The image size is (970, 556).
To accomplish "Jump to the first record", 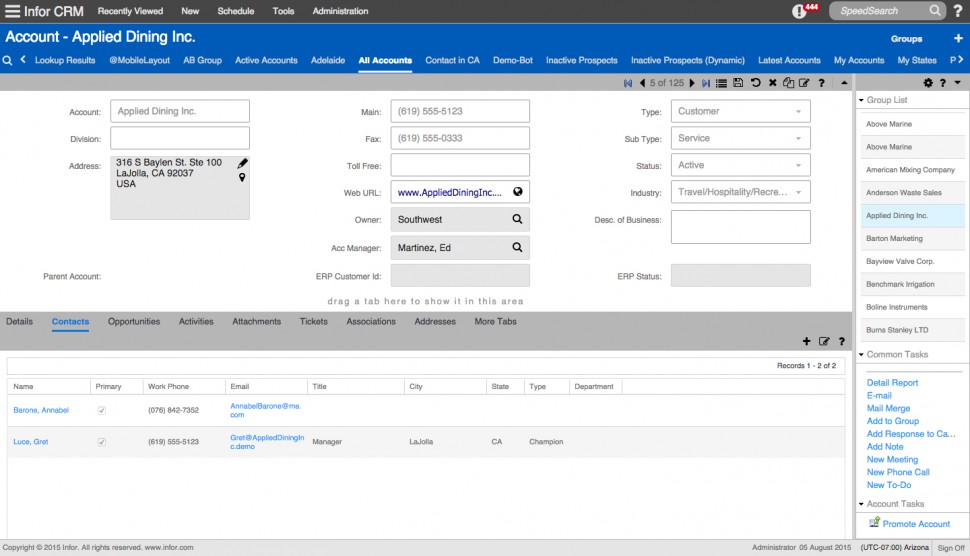I will pos(628,83).
